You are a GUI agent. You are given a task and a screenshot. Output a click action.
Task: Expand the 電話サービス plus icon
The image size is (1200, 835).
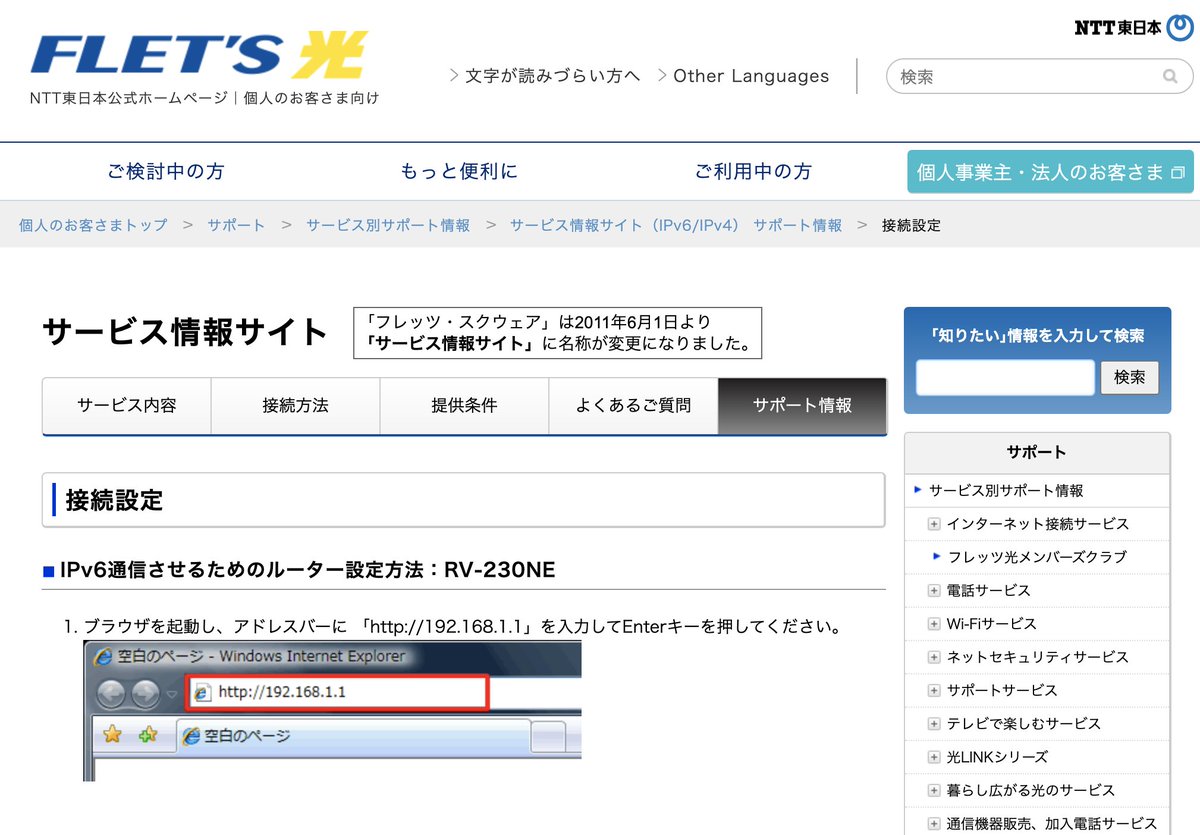(x=934, y=591)
